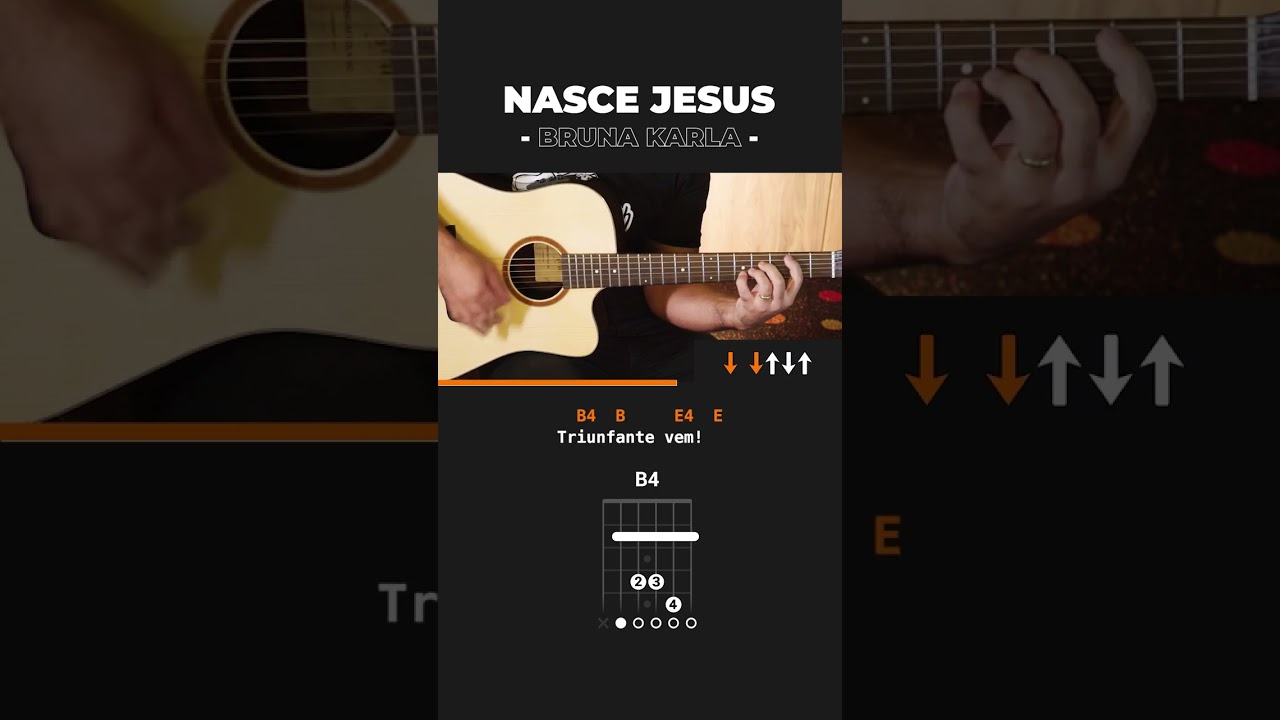Screen dimensions: 1280x720
Task: Click the orange video progress bar
Action: (557, 382)
